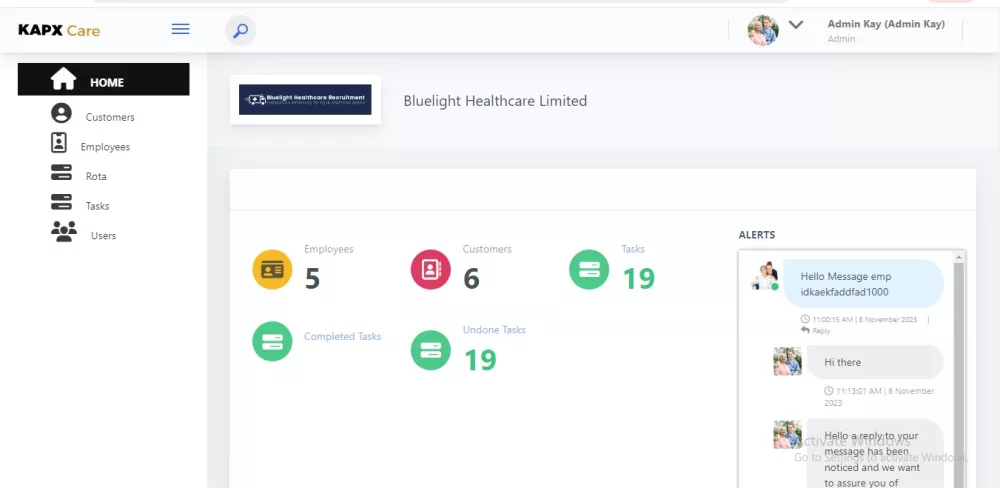Click the KAPX Care logo
This screenshot has height=488, width=1000.
[x=59, y=31]
